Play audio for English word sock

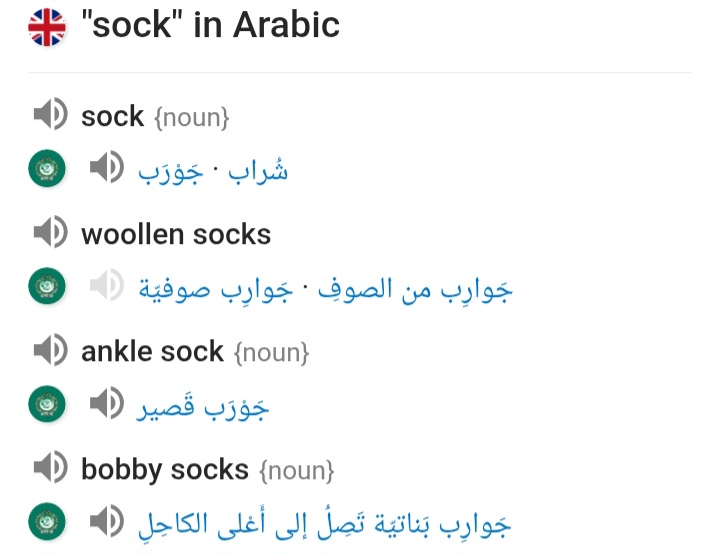click(51, 114)
